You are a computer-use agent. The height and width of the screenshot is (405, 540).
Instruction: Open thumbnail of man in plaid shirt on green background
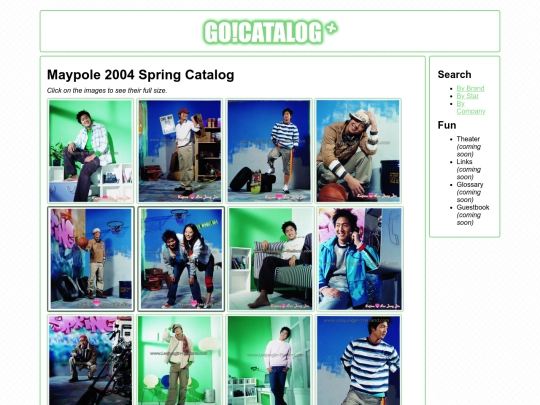coord(91,151)
